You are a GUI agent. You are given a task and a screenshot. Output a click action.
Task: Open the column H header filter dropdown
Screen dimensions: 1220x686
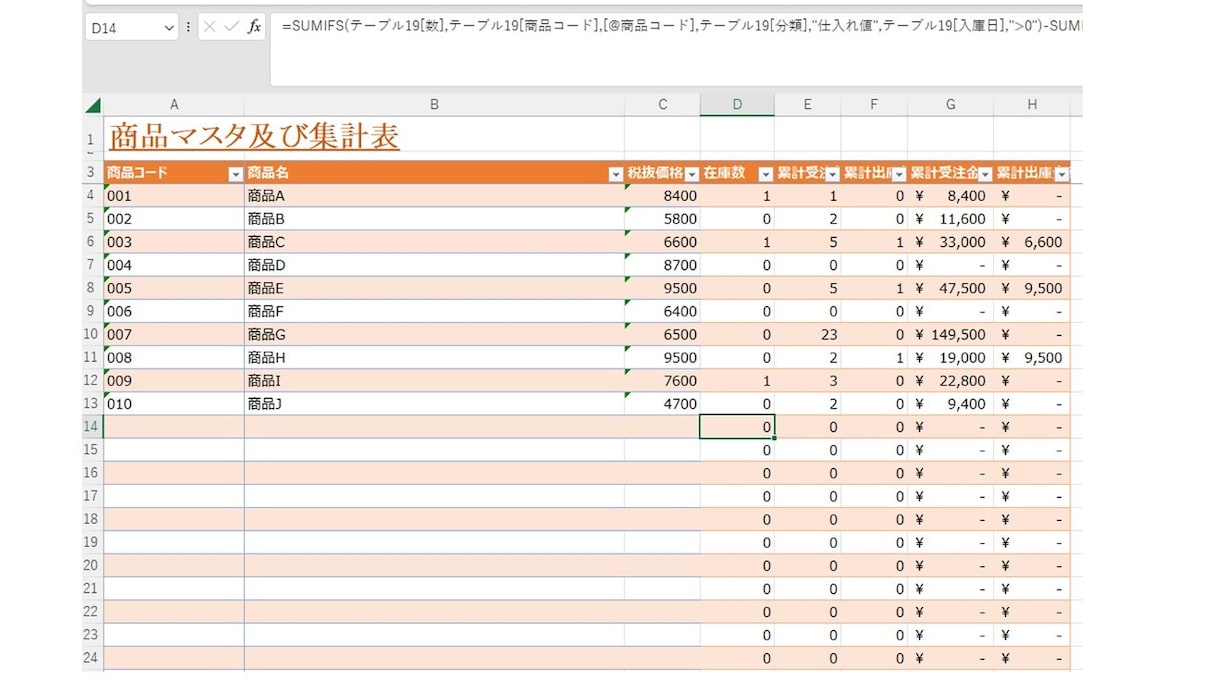tap(1061, 174)
